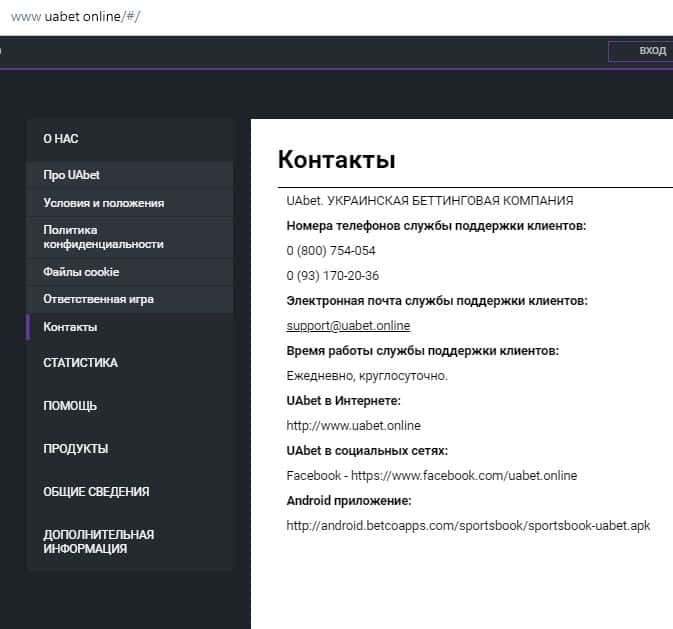Click the Контакты page heading
The image size is (673, 629).
[x=336, y=159]
